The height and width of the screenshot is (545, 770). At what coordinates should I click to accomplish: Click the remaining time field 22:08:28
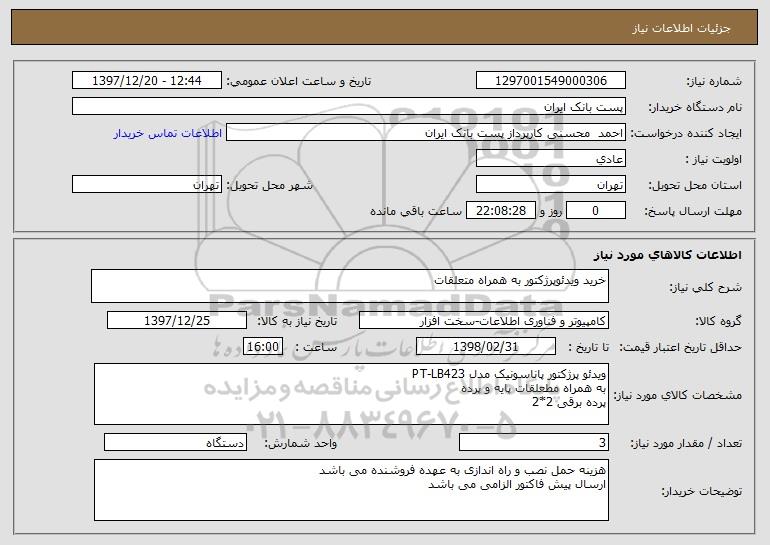(500, 211)
